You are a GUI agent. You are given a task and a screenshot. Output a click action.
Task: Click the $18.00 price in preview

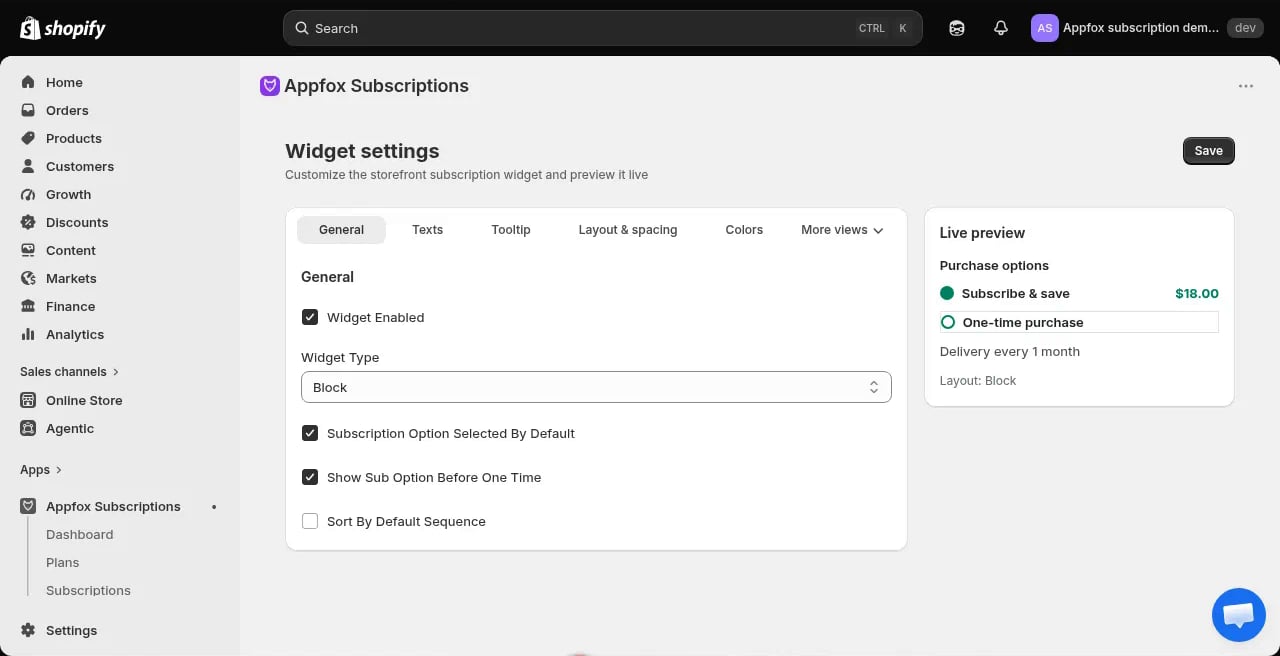coord(1197,293)
